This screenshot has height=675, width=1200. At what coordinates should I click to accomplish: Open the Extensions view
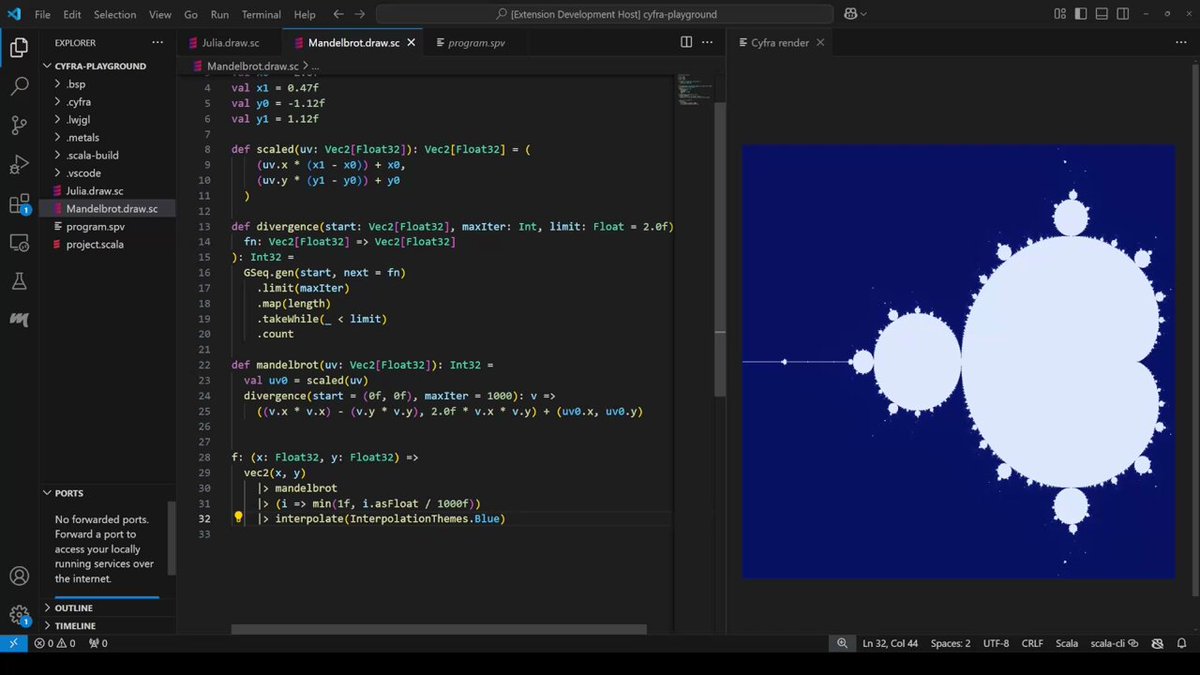(x=19, y=204)
